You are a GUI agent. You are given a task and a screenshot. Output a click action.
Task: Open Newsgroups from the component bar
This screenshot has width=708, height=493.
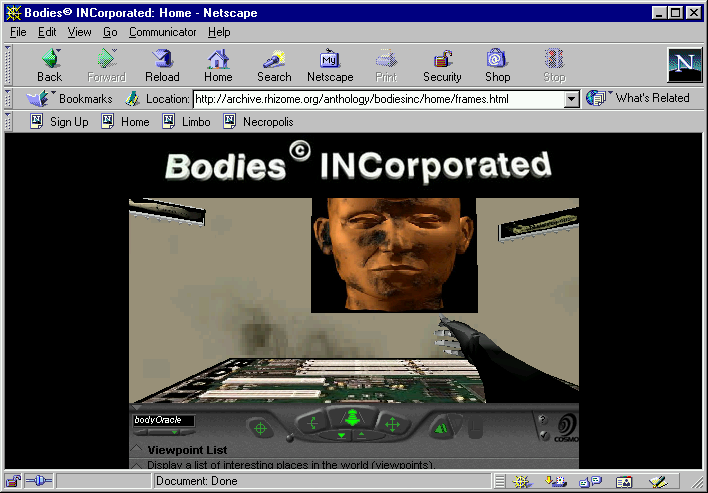tap(591, 482)
